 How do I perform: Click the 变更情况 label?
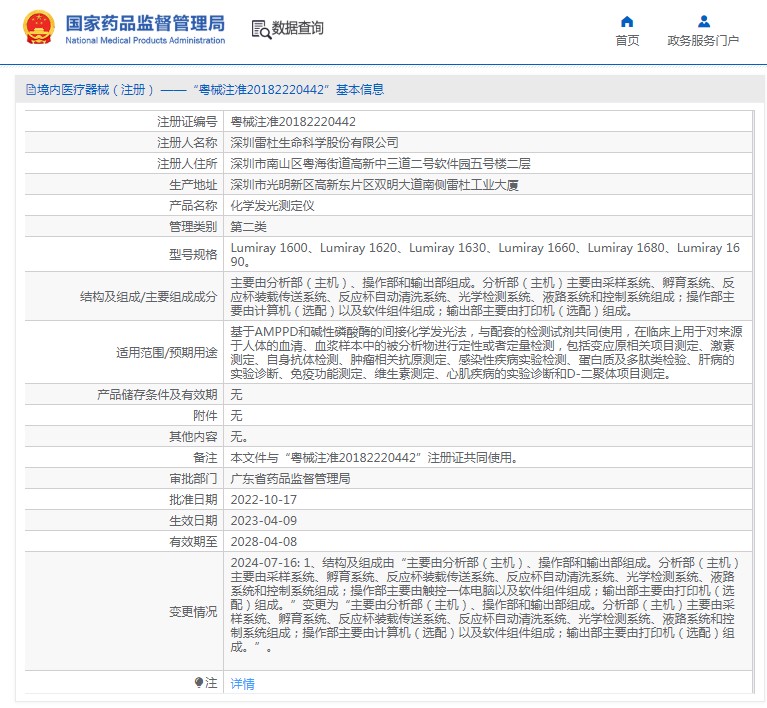point(193,612)
